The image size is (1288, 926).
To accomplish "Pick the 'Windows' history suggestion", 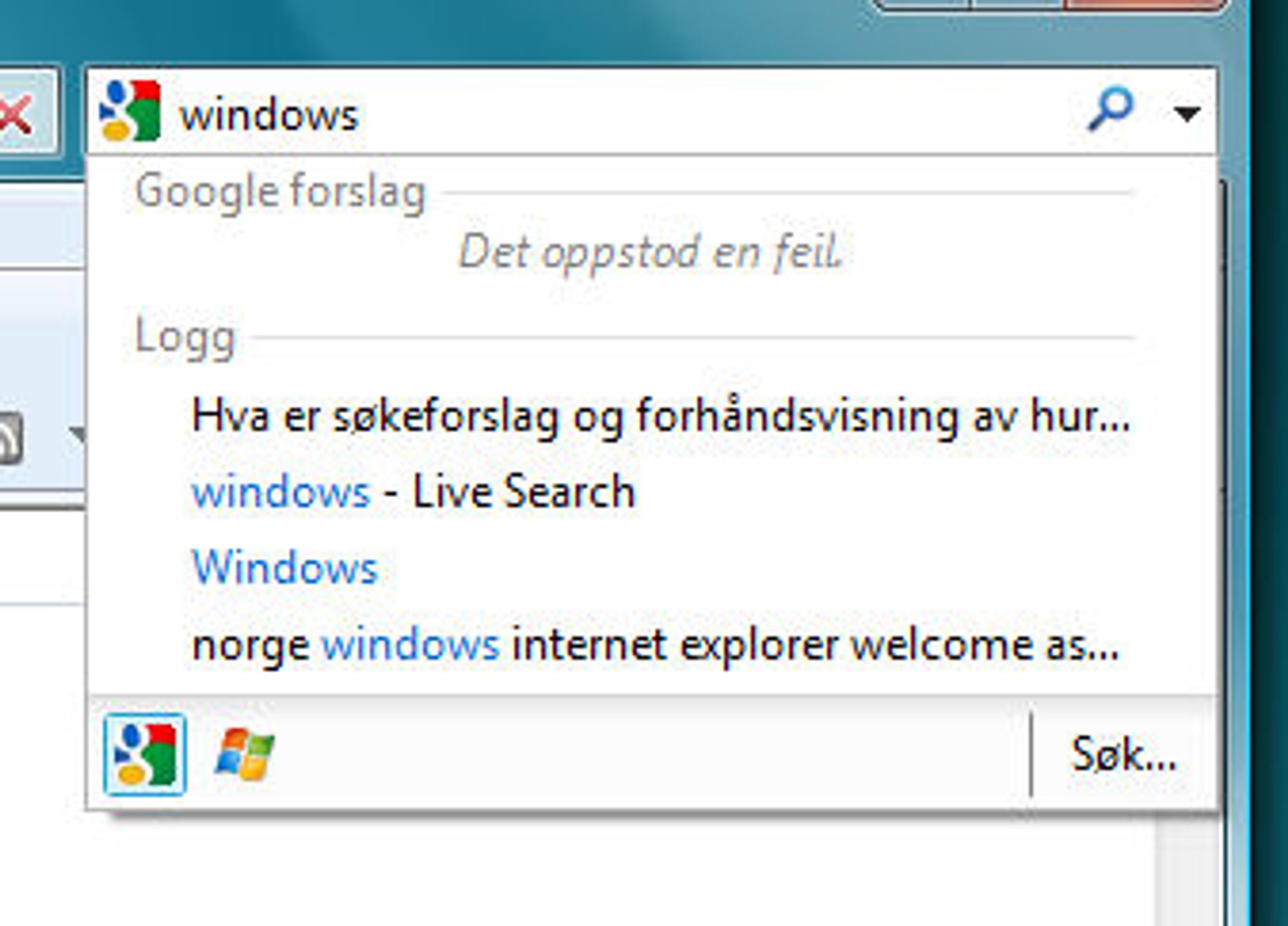I will (285, 567).
